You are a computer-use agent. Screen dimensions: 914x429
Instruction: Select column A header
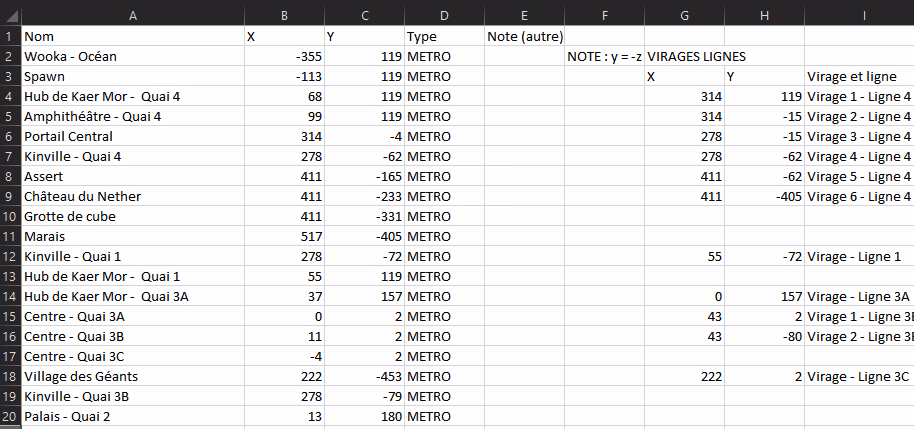coord(133,12)
